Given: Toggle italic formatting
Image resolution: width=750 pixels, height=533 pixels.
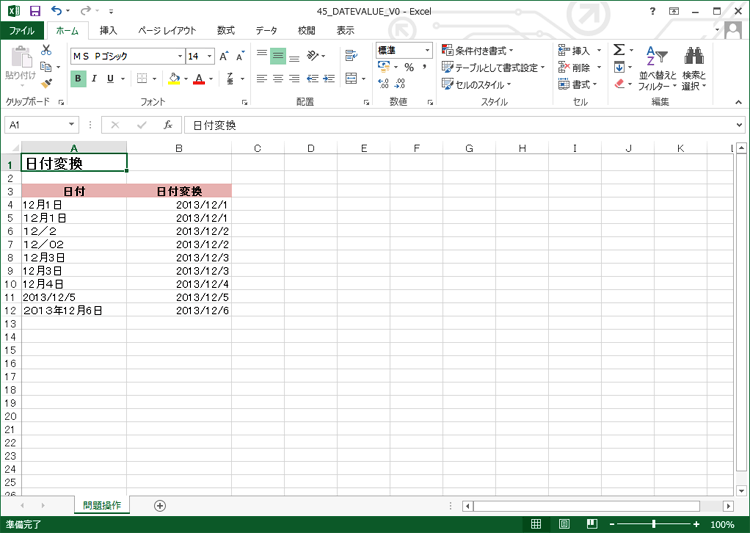Looking at the screenshot, I should [x=94, y=78].
